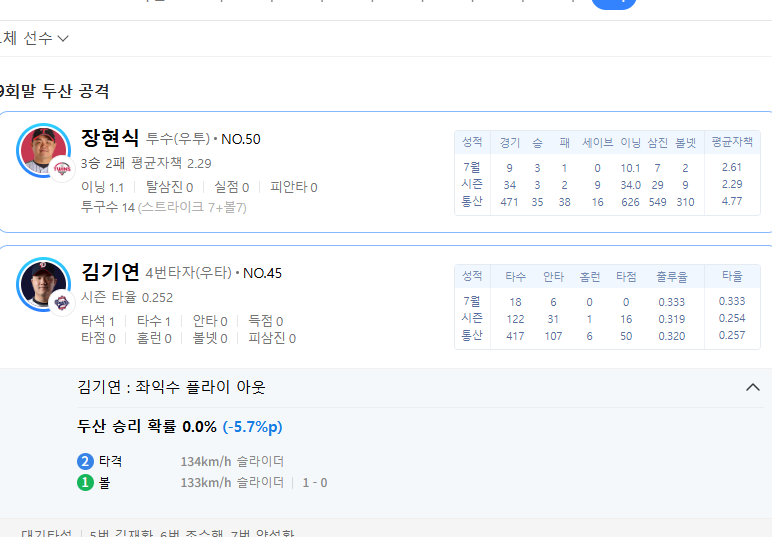Collapse the 김기연 좌익수 플라이 아웃 play detail

[x=753, y=387]
